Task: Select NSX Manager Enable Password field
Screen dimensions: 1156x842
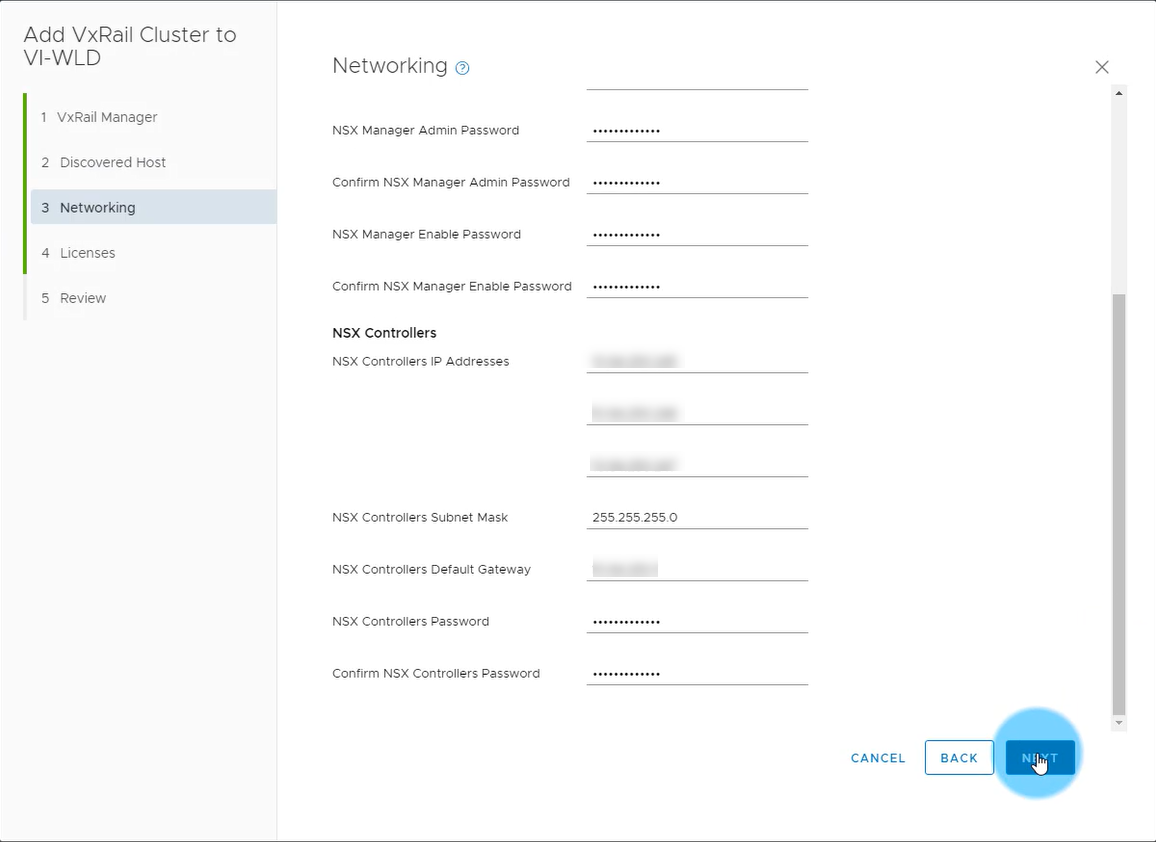Action: pos(696,234)
